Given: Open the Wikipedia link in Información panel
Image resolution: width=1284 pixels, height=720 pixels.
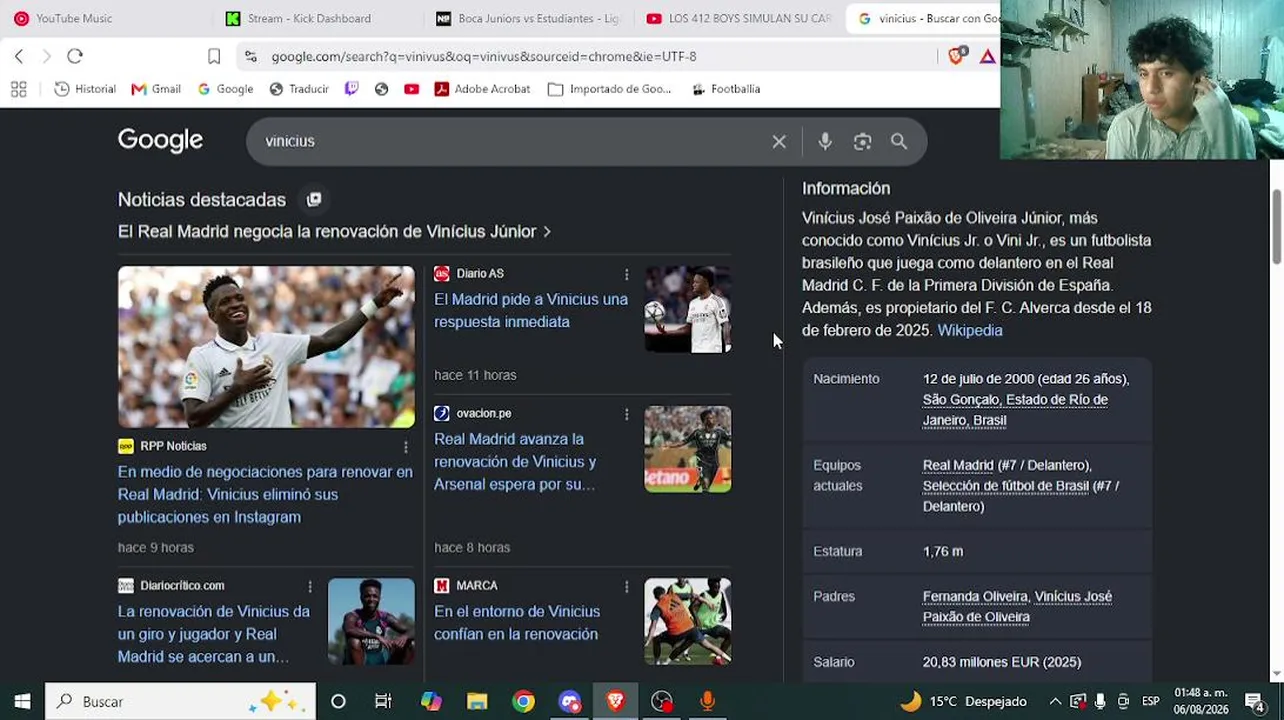Looking at the screenshot, I should [x=970, y=331].
